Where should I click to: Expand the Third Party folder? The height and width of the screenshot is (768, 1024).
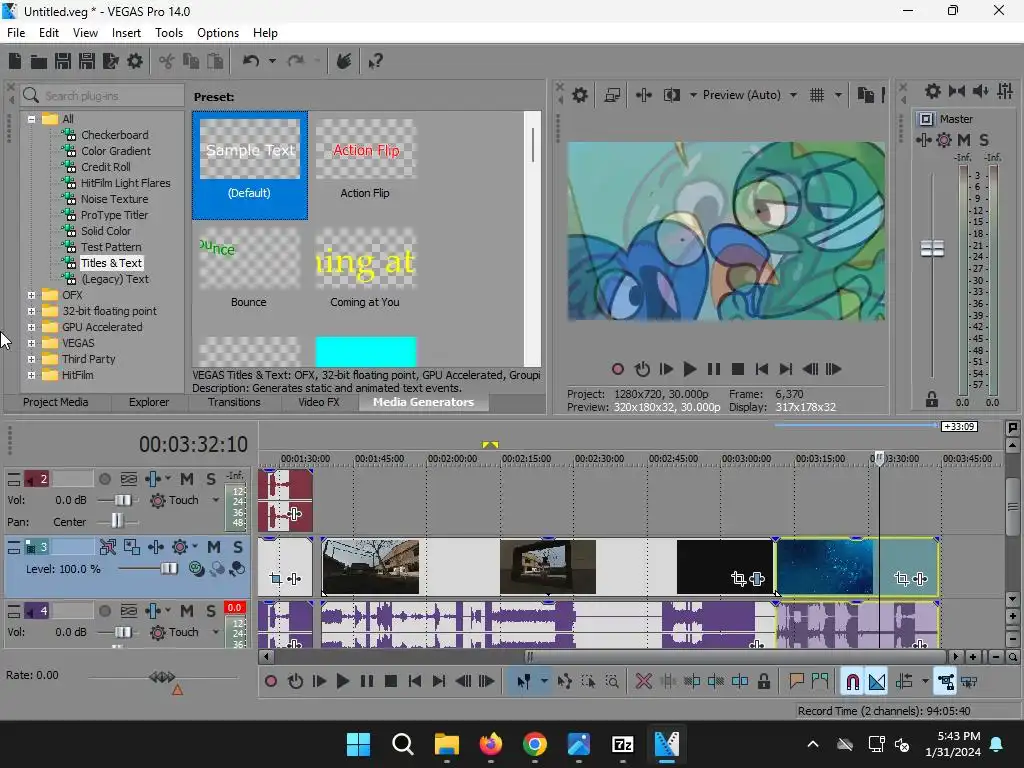tap(31, 359)
